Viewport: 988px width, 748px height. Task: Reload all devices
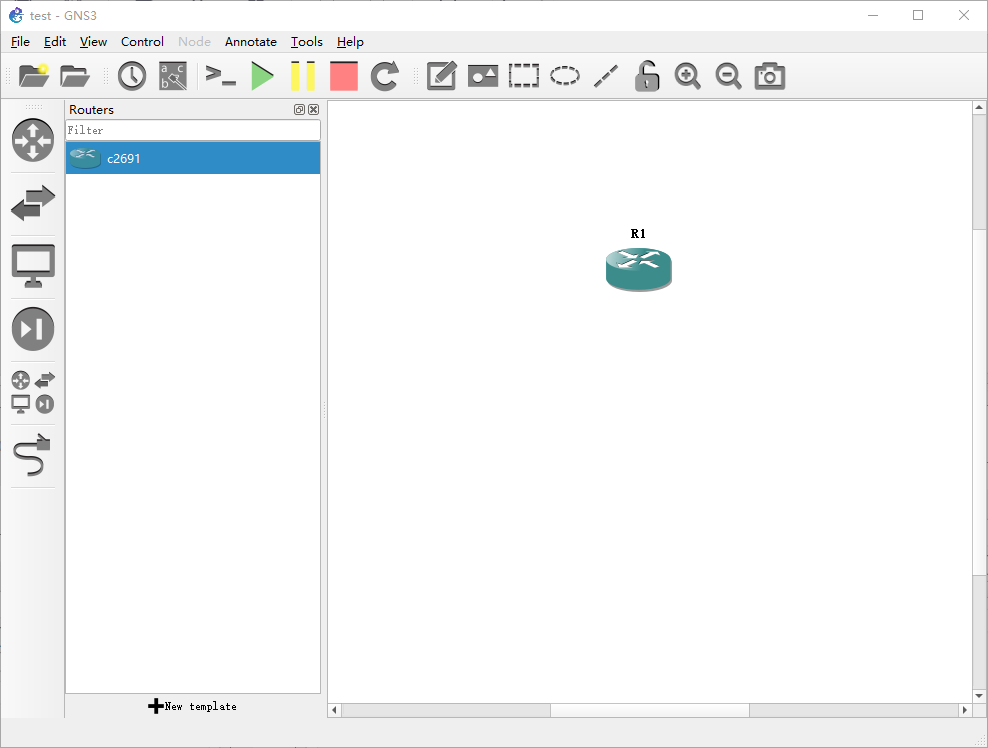(x=384, y=76)
